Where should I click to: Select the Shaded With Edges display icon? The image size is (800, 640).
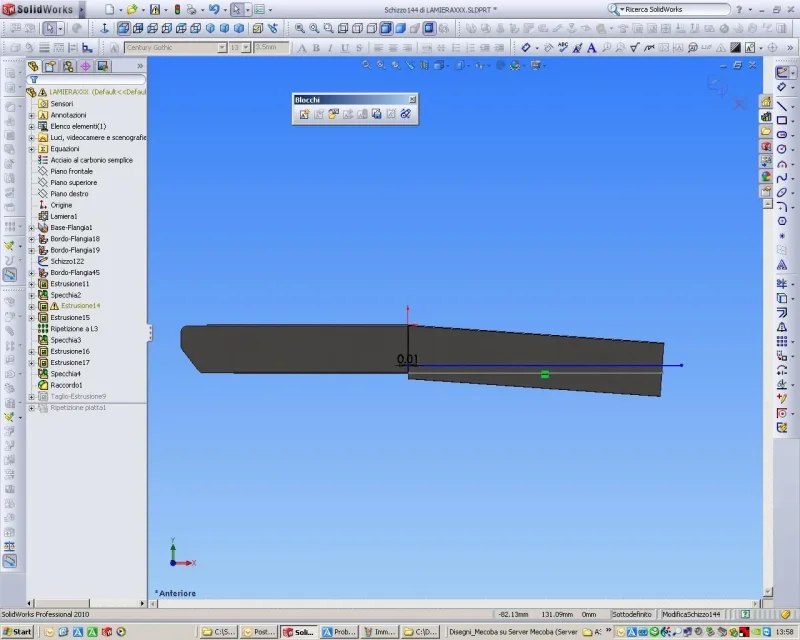click(x=386, y=28)
